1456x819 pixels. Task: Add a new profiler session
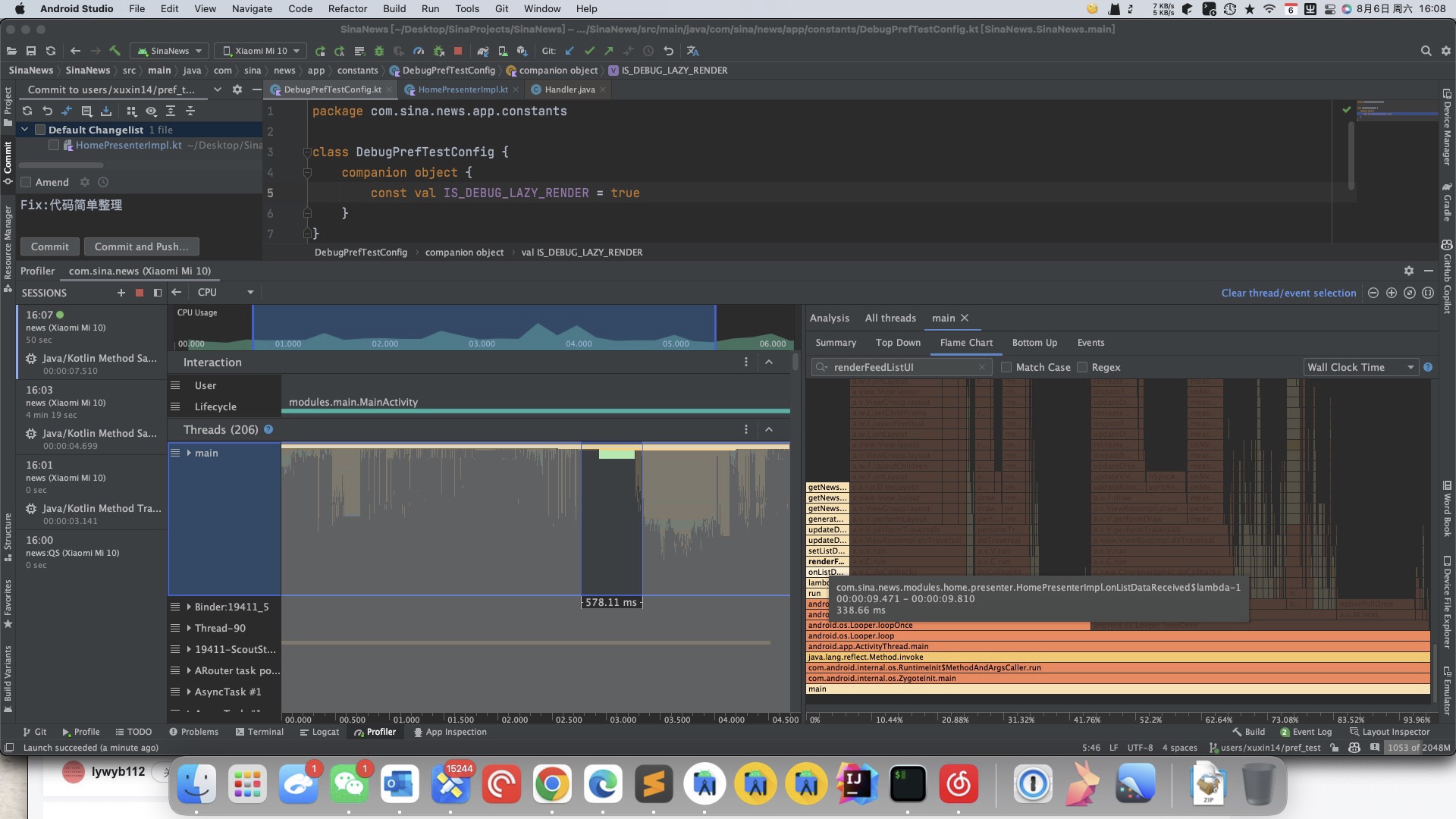(x=121, y=293)
